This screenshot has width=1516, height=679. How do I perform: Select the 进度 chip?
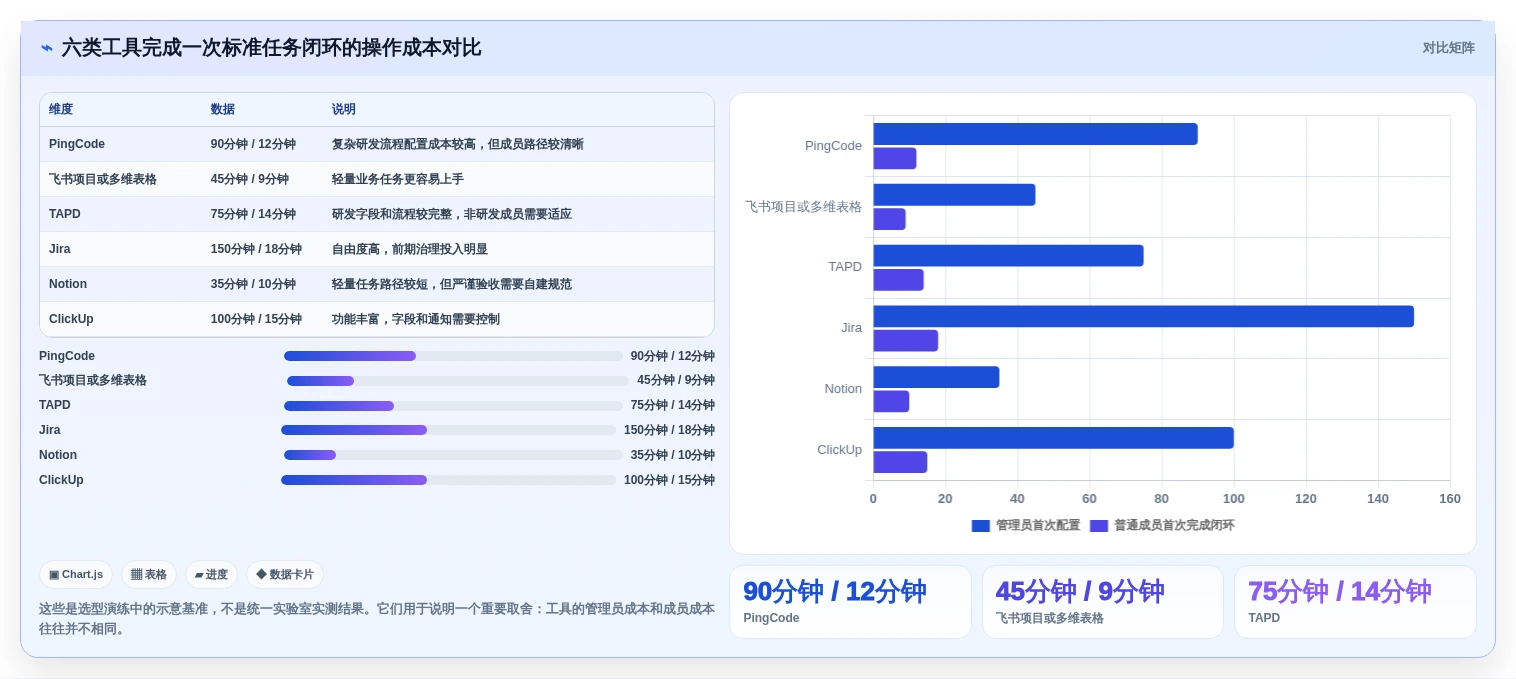click(x=211, y=575)
